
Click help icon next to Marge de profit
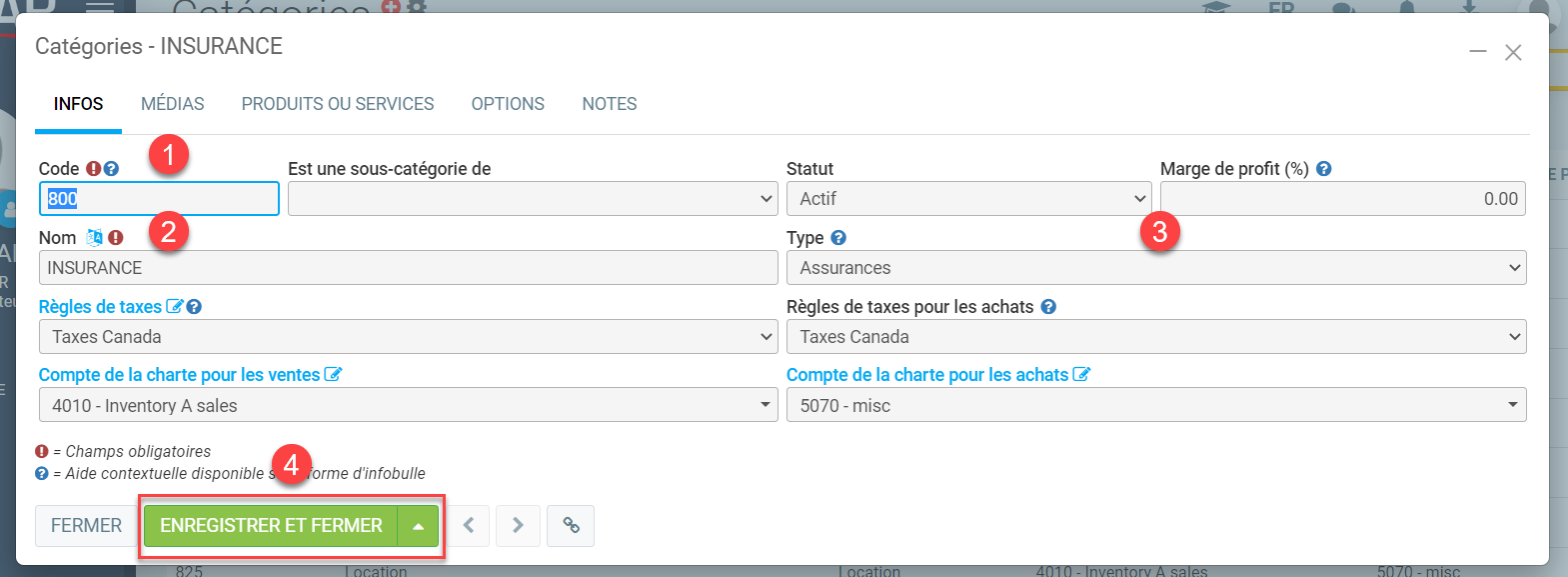1323,169
